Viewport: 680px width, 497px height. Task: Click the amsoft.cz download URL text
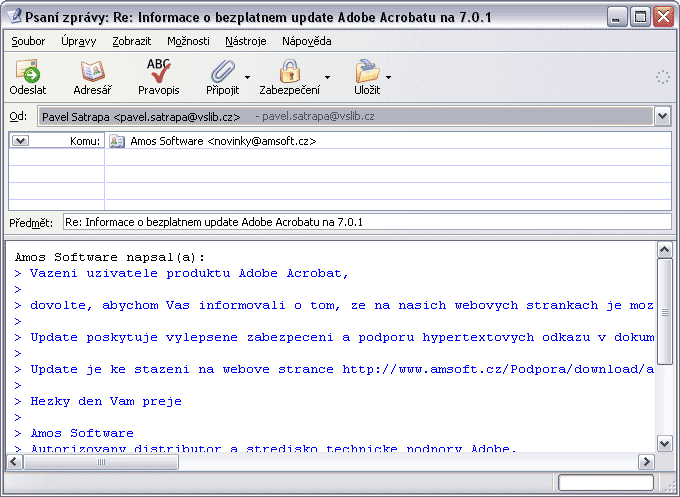[498, 369]
